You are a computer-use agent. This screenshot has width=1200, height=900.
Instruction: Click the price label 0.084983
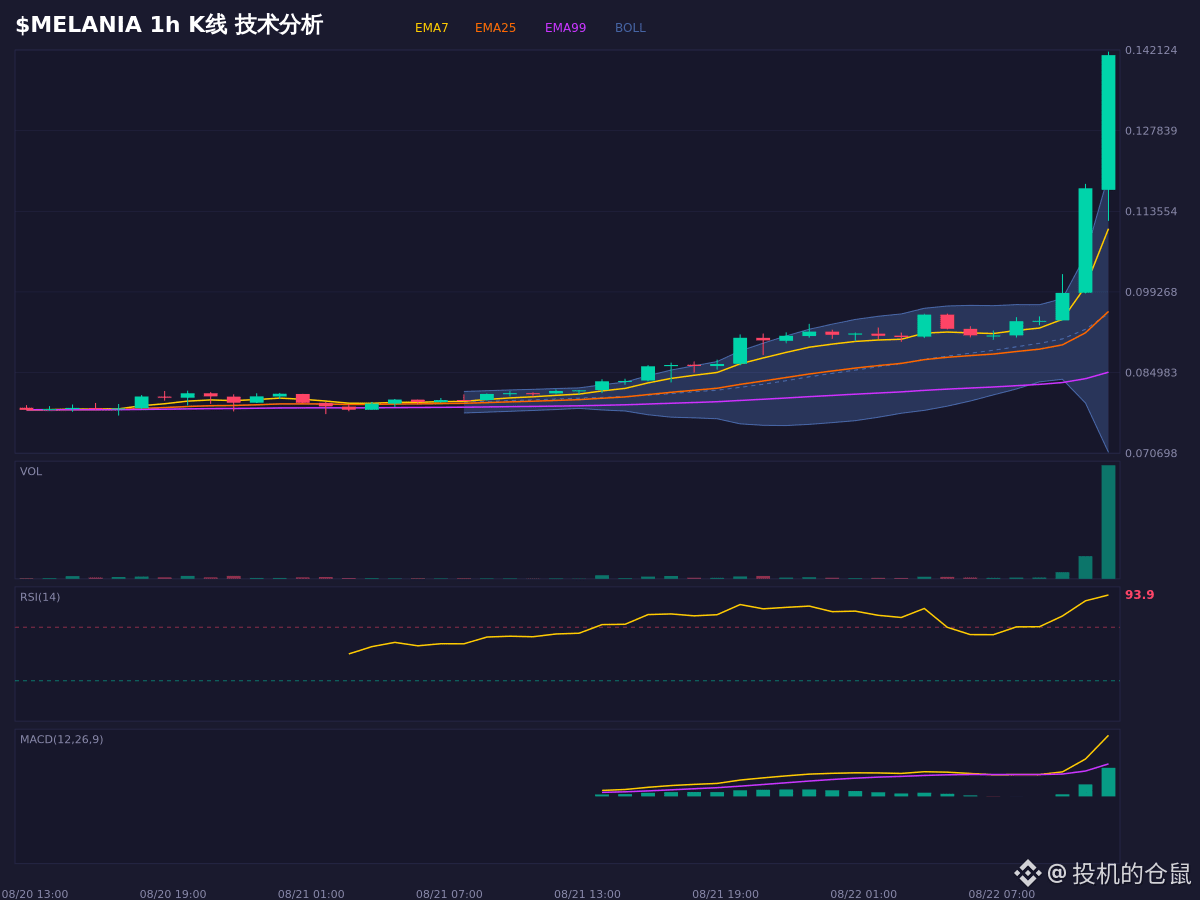click(x=1151, y=373)
